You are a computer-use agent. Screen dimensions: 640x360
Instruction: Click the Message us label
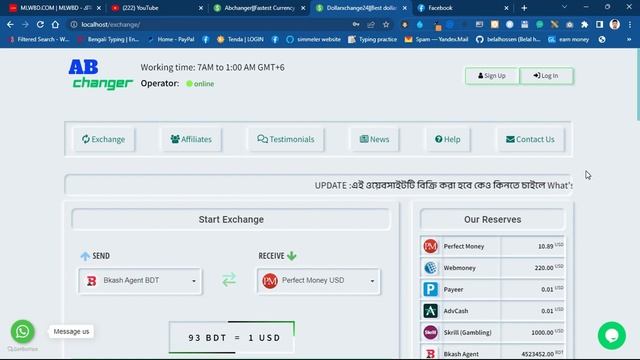pos(71,331)
